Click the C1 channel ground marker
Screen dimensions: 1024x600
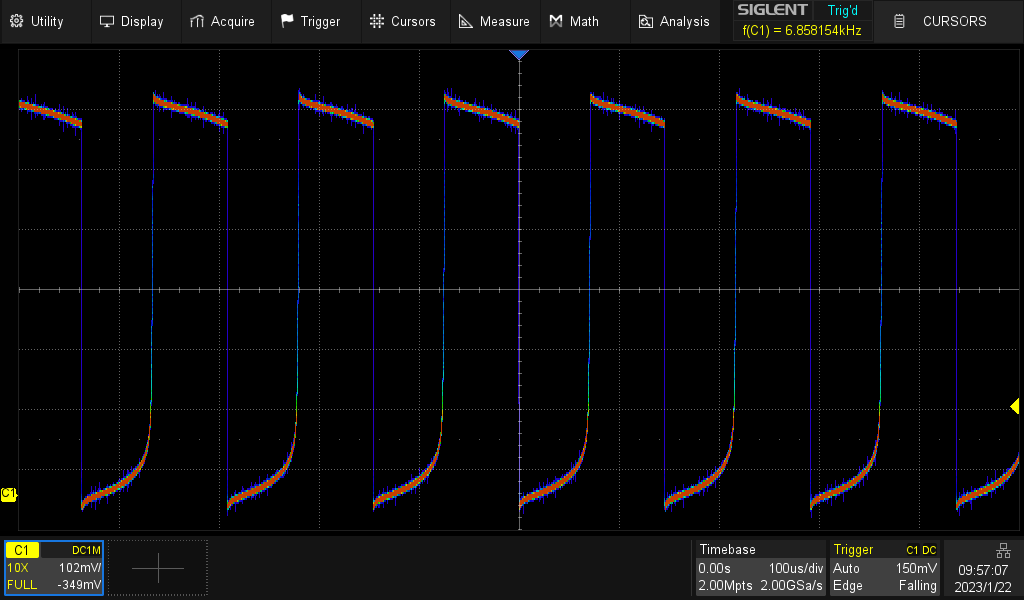point(9,494)
